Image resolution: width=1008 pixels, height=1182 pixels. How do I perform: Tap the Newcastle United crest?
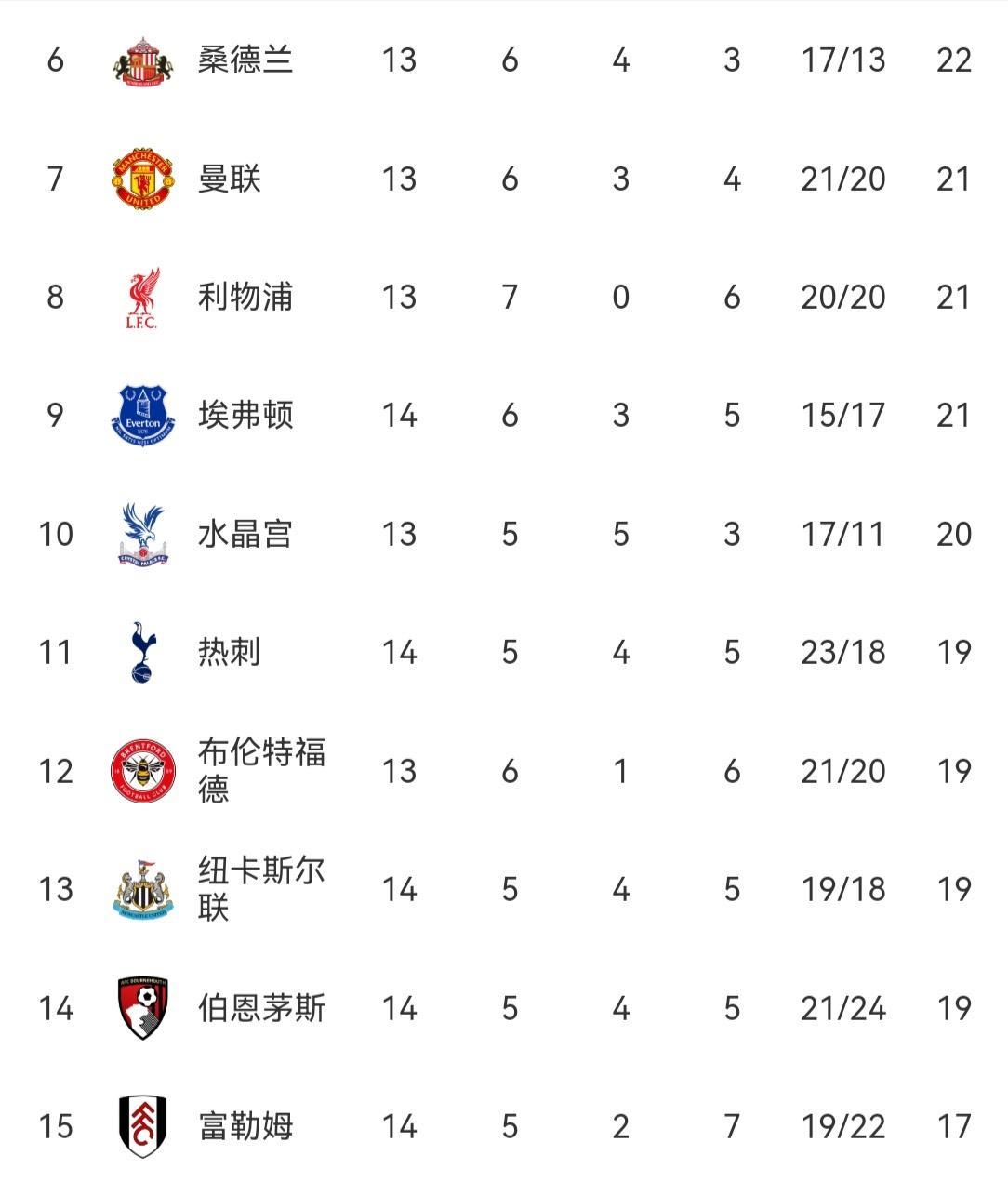tap(143, 889)
